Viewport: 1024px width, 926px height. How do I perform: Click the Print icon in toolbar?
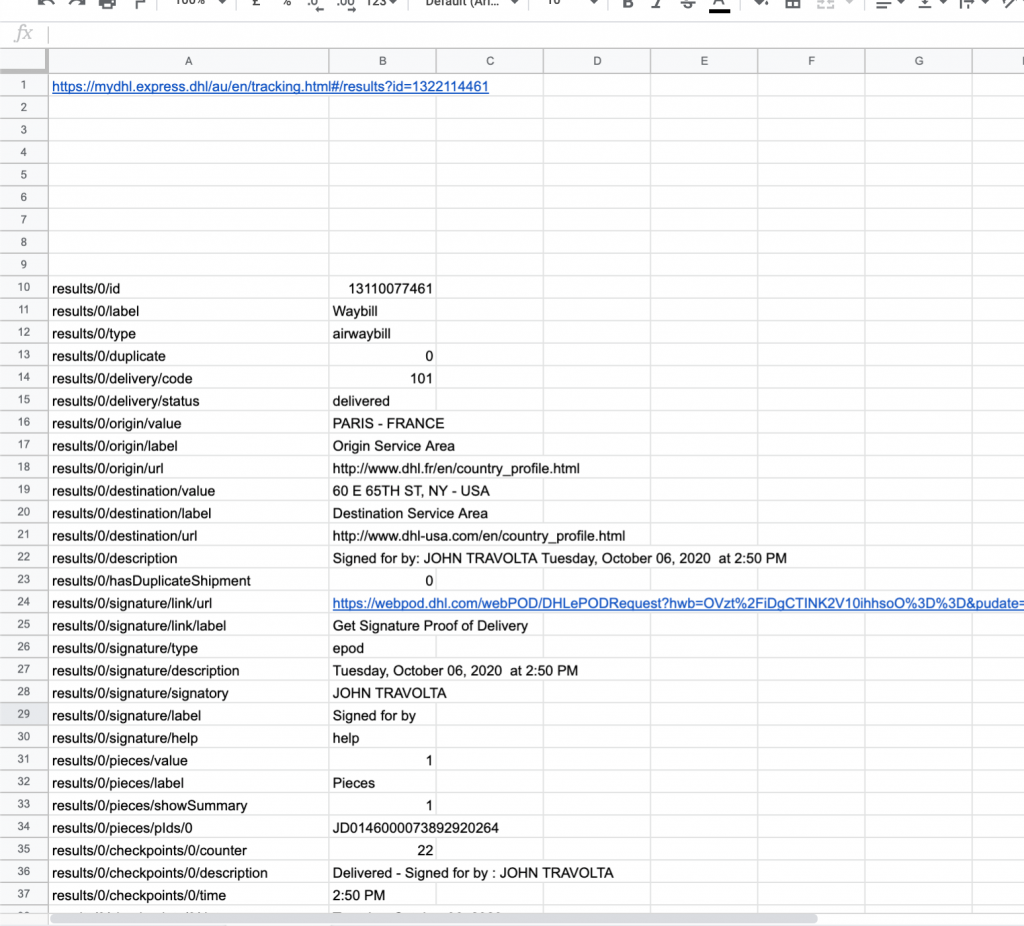click(x=109, y=4)
